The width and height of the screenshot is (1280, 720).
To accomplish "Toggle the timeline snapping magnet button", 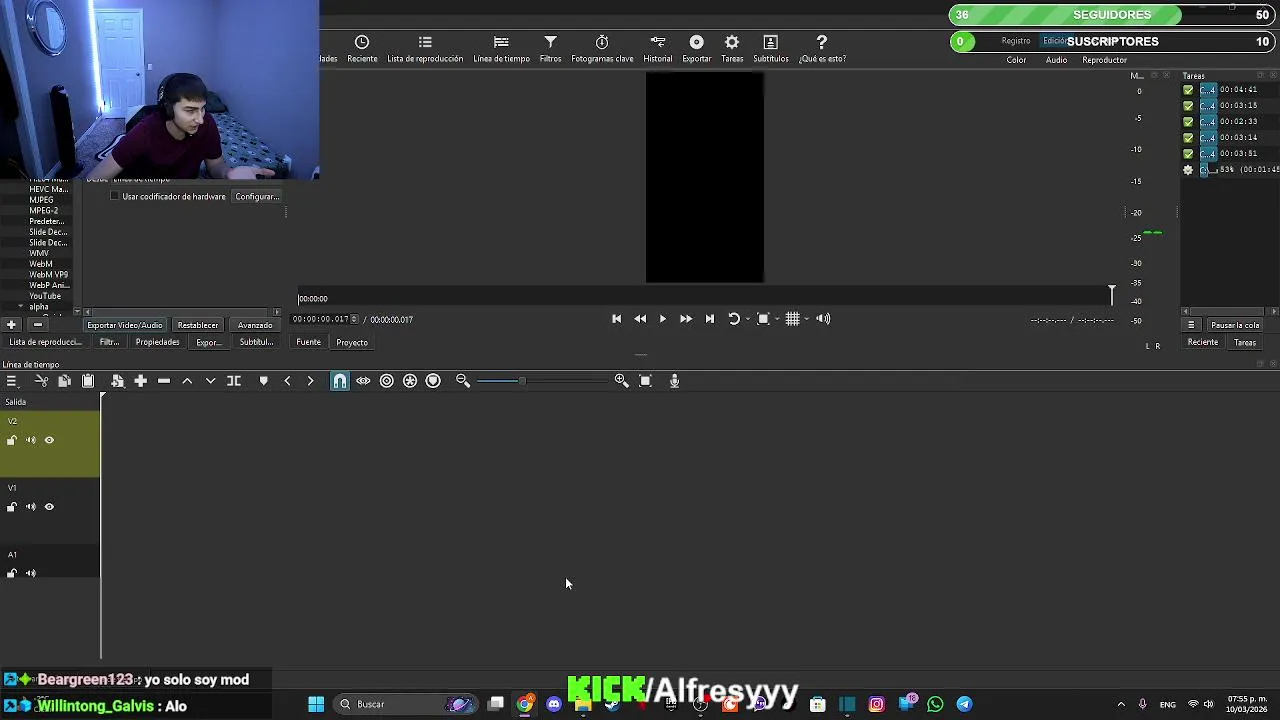I will tap(340, 381).
